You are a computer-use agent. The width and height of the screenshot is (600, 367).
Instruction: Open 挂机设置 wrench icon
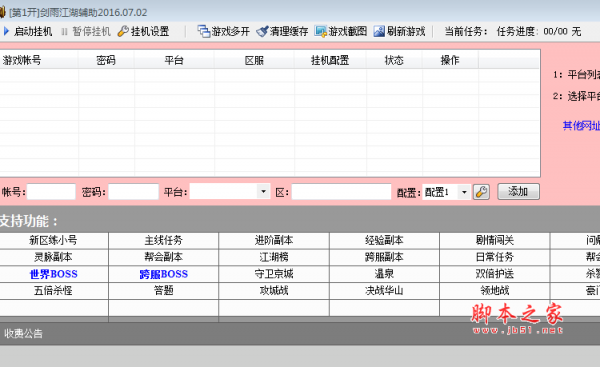pyautogui.click(x=123, y=31)
